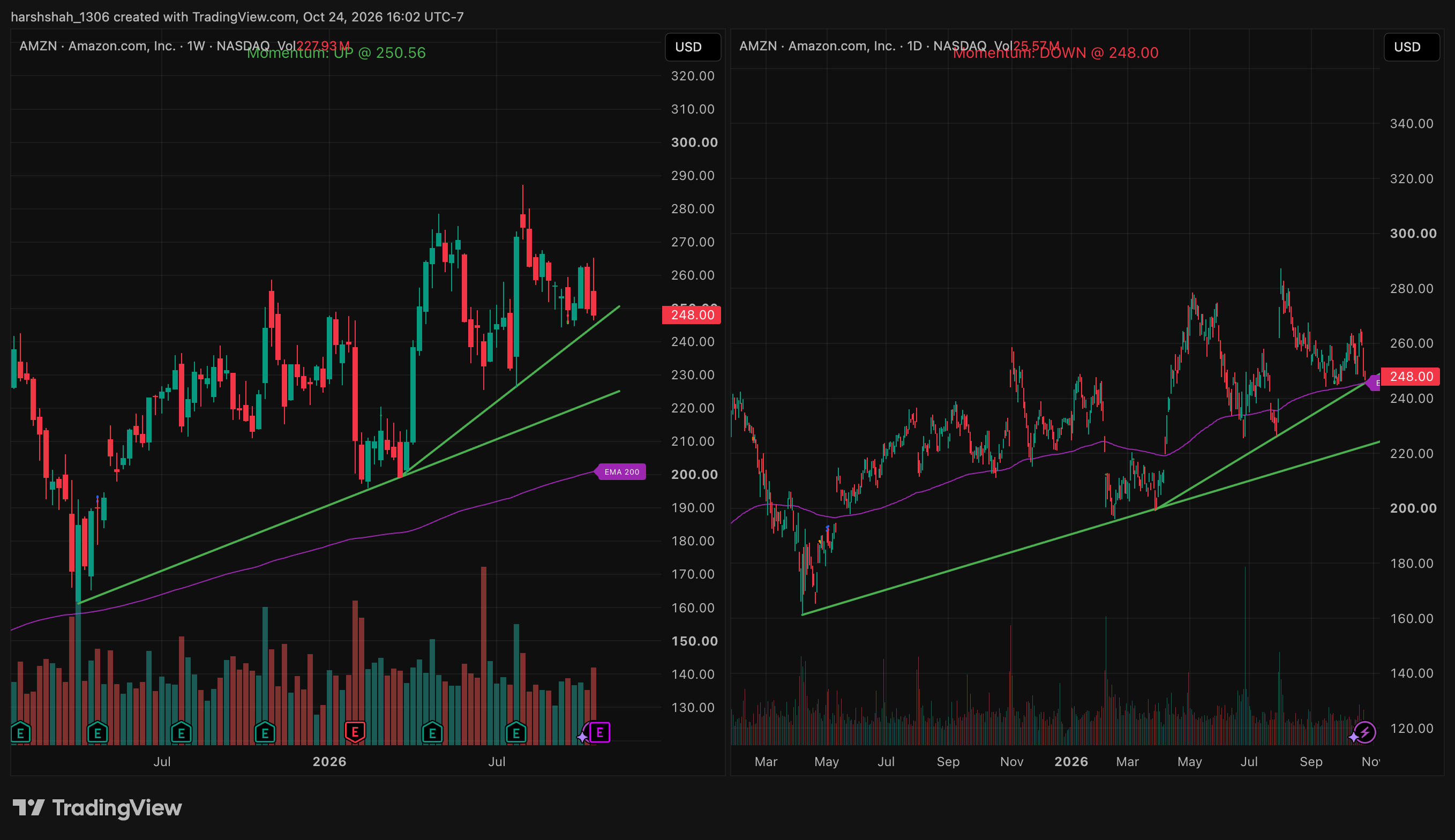Click the EMA 200 label on weekly chart
Image resolution: width=1455 pixels, height=840 pixels.
coord(621,472)
